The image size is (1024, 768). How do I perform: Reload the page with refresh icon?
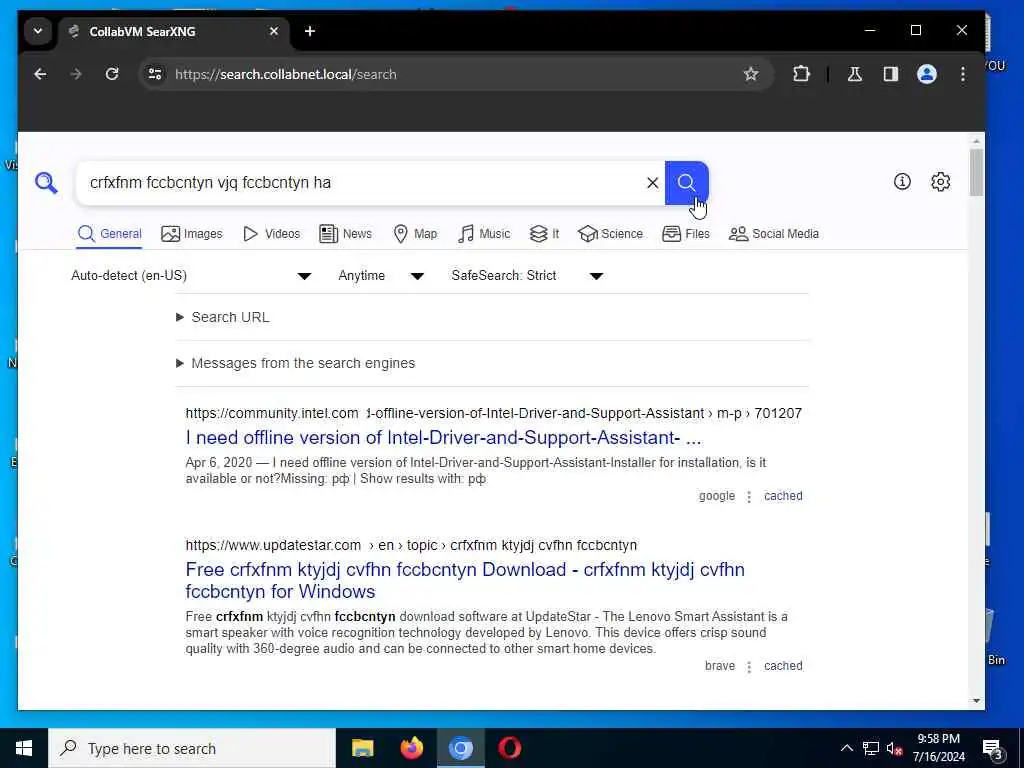112,74
